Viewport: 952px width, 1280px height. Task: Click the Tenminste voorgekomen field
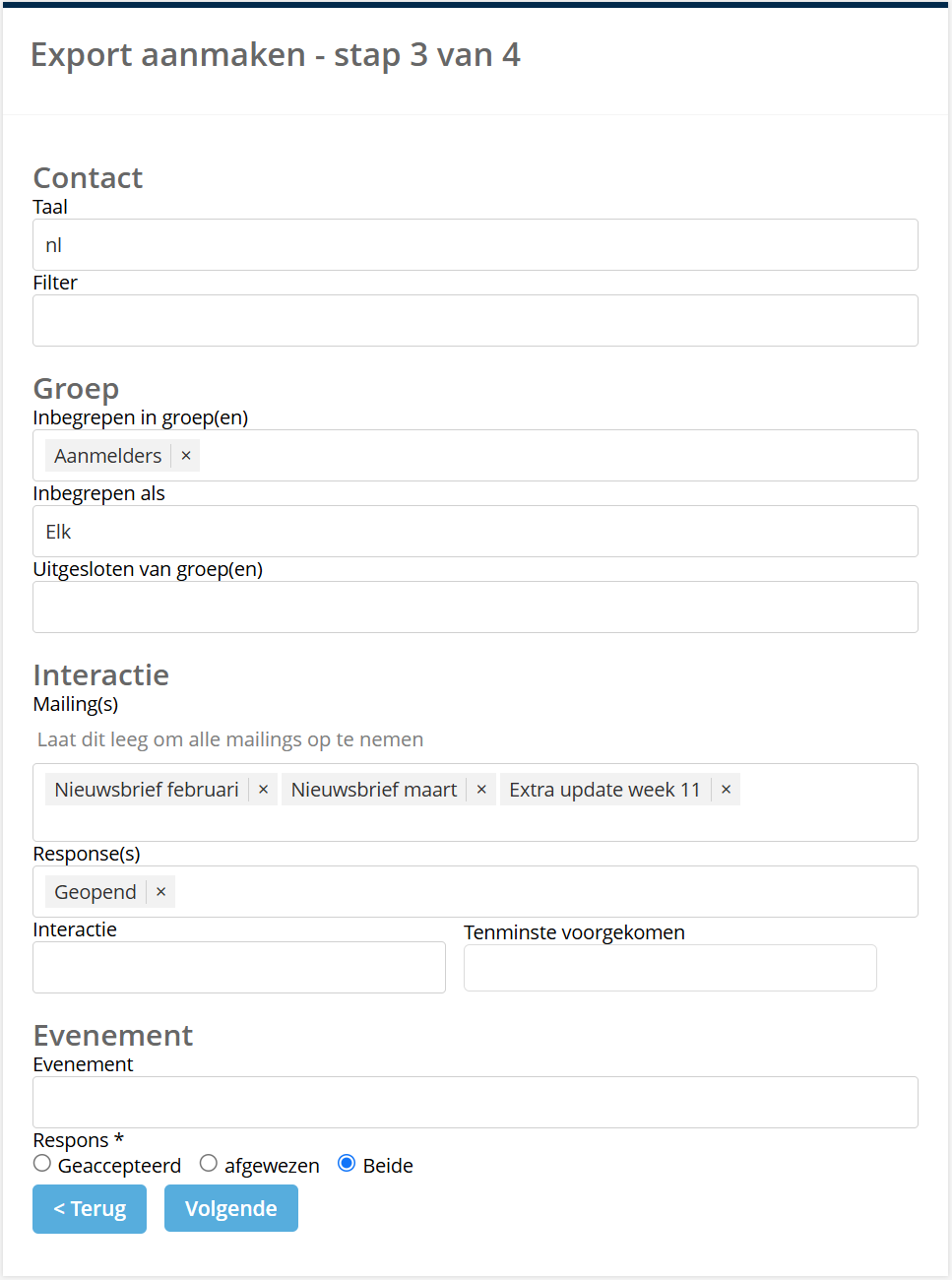click(x=670, y=968)
